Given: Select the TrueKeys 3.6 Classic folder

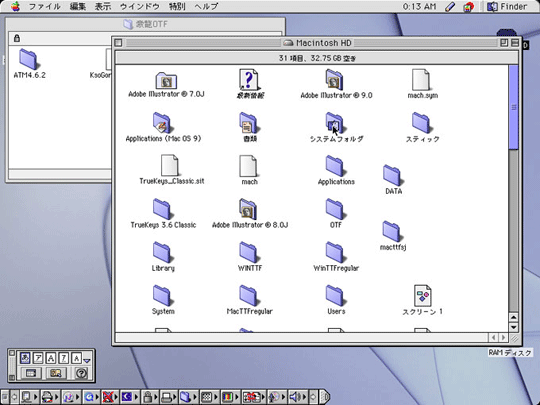Looking at the screenshot, I should tap(163, 209).
